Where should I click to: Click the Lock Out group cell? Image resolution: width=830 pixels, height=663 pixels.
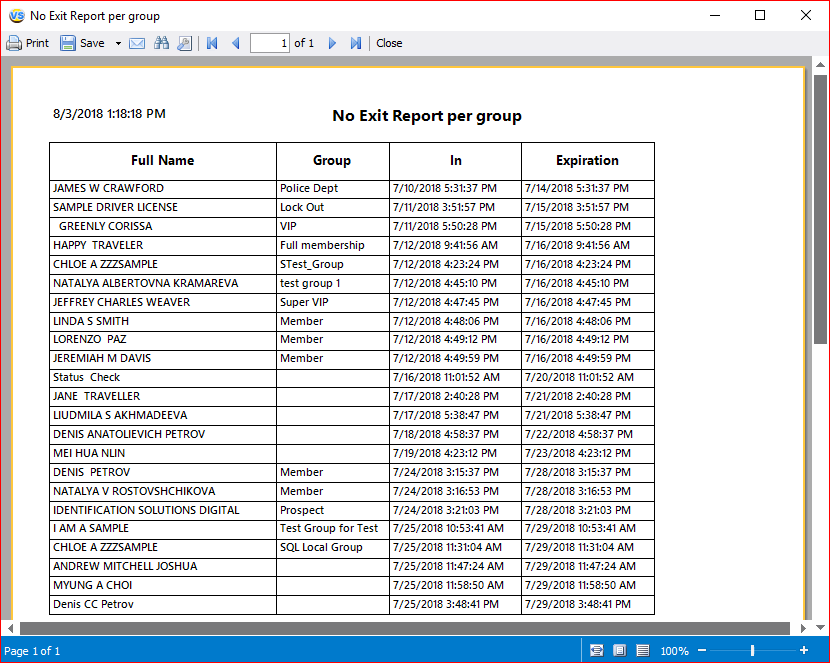[x=332, y=208]
